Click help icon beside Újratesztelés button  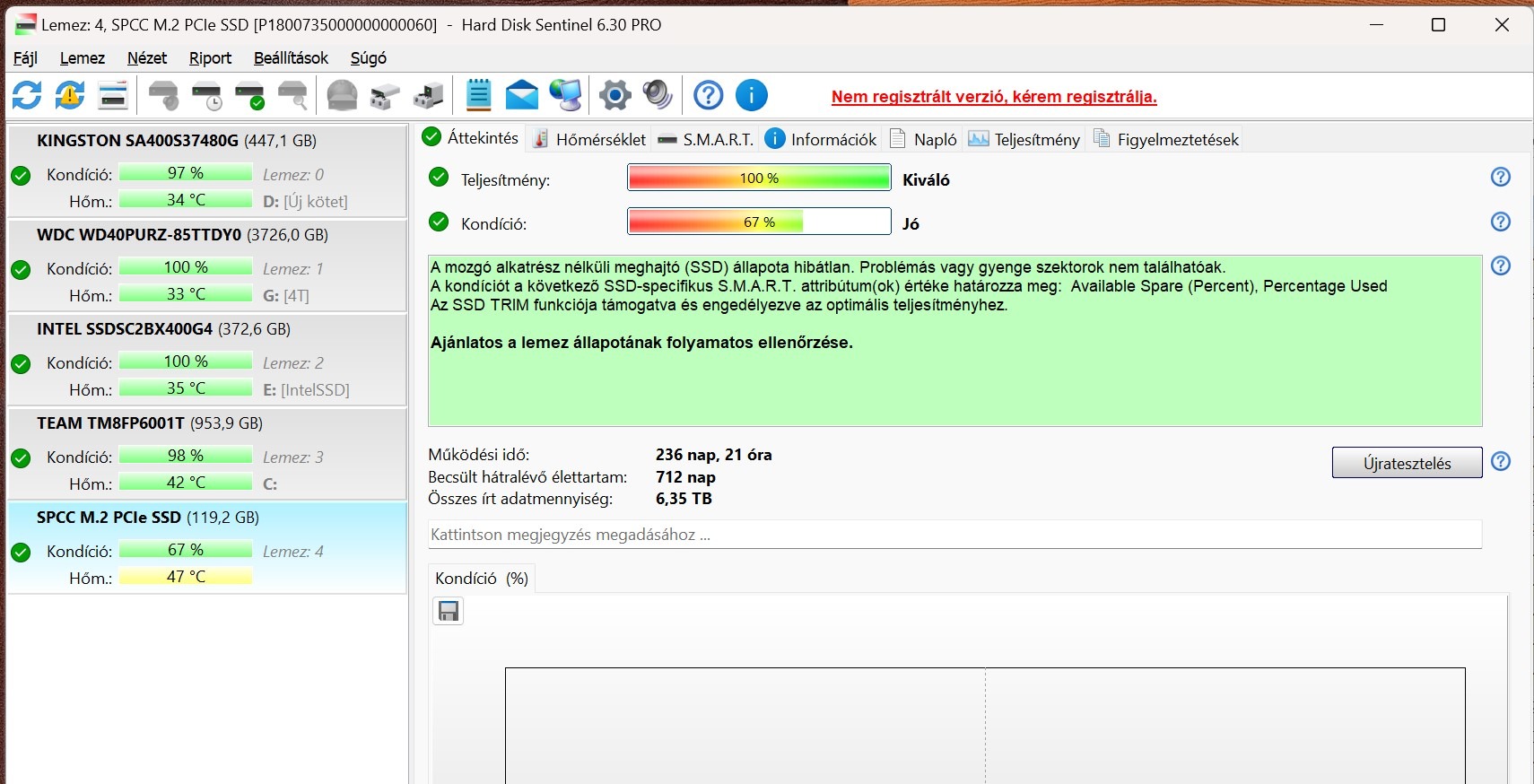click(x=1501, y=461)
